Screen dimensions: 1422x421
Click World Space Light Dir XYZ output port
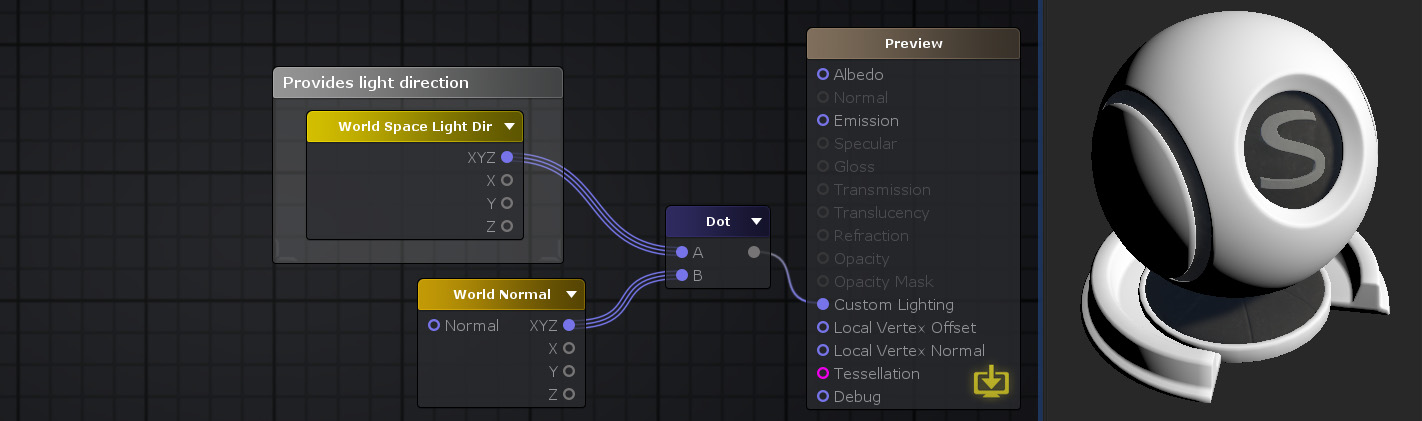tap(507, 157)
